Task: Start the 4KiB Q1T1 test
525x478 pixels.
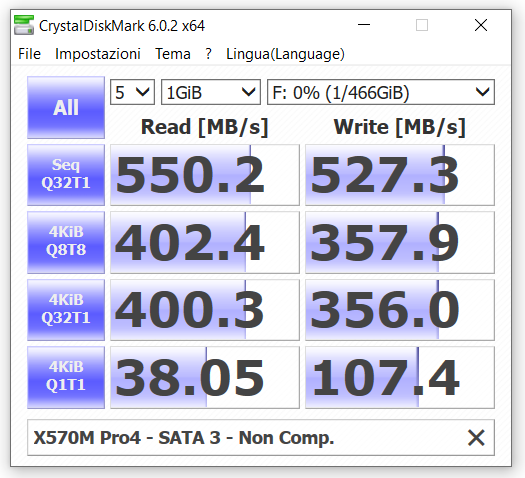Action: point(66,377)
